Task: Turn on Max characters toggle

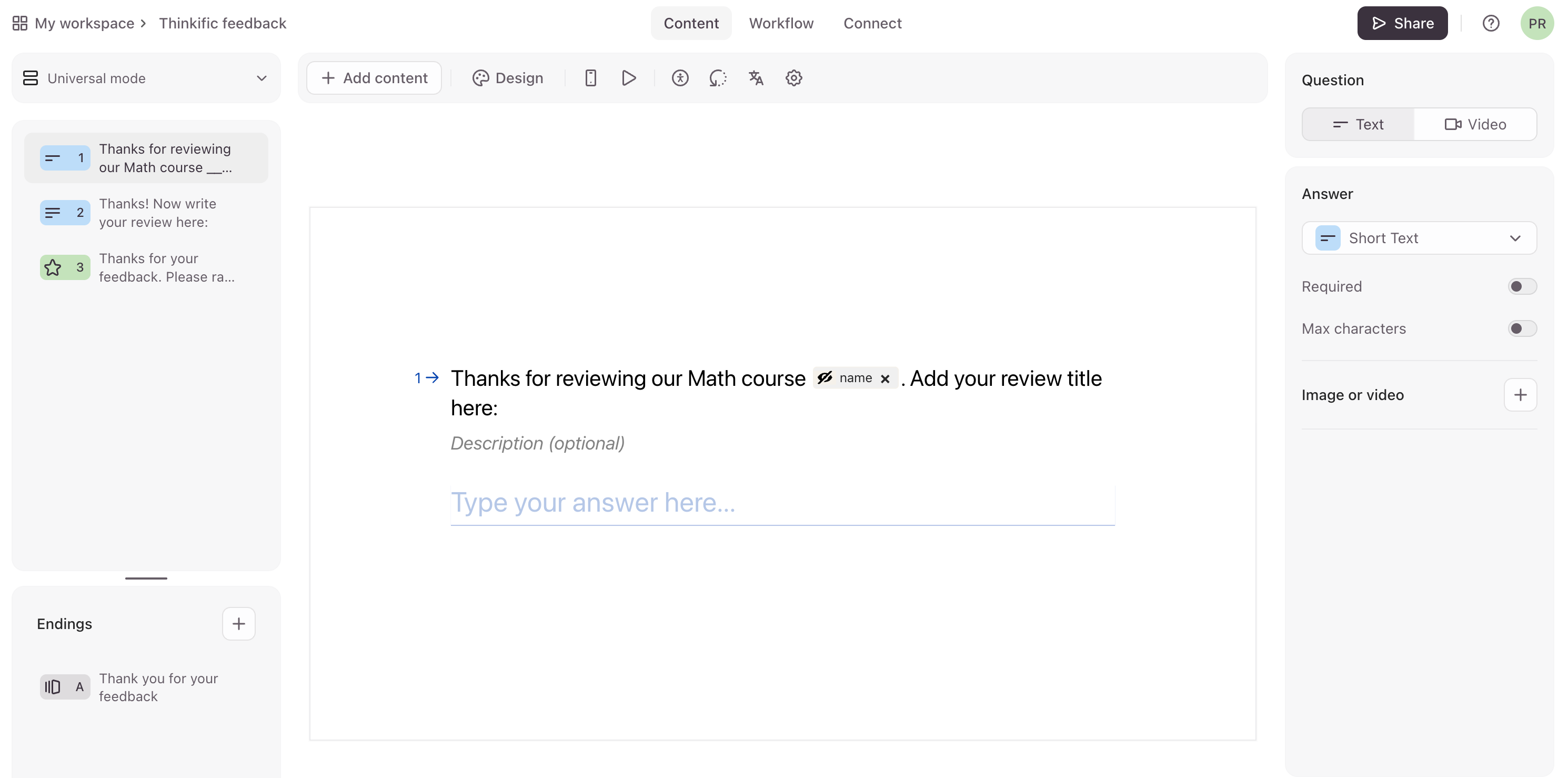Action: point(1522,329)
